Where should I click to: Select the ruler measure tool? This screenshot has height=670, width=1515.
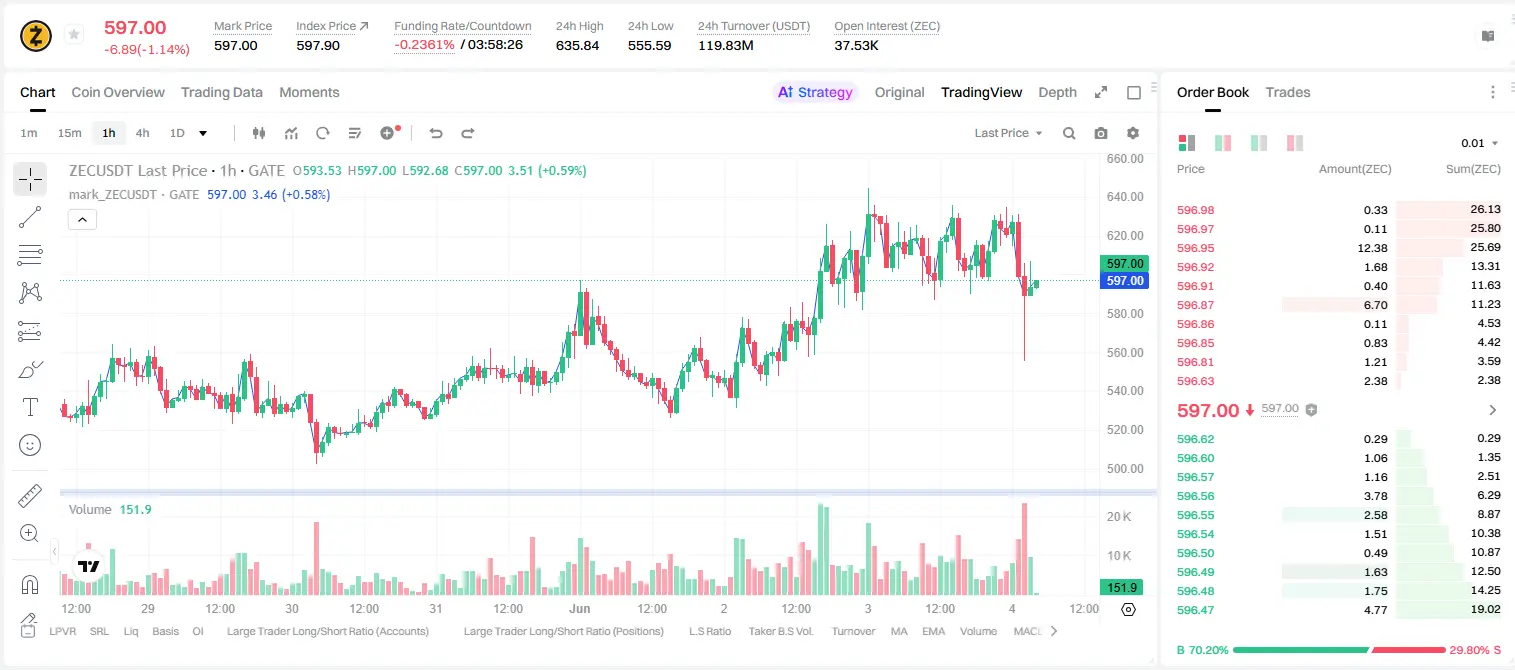[x=30, y=496]
